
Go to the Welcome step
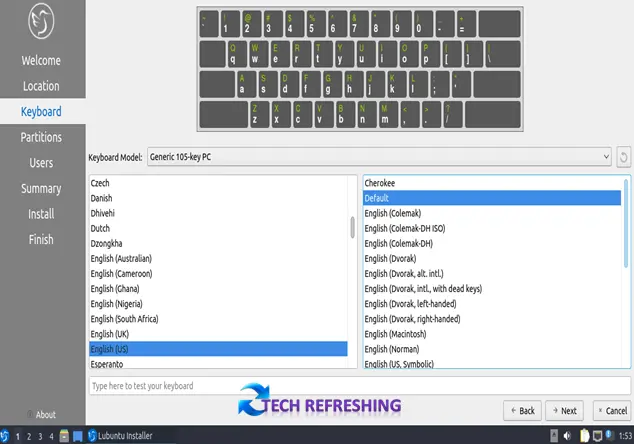click(x=41, y=60)
